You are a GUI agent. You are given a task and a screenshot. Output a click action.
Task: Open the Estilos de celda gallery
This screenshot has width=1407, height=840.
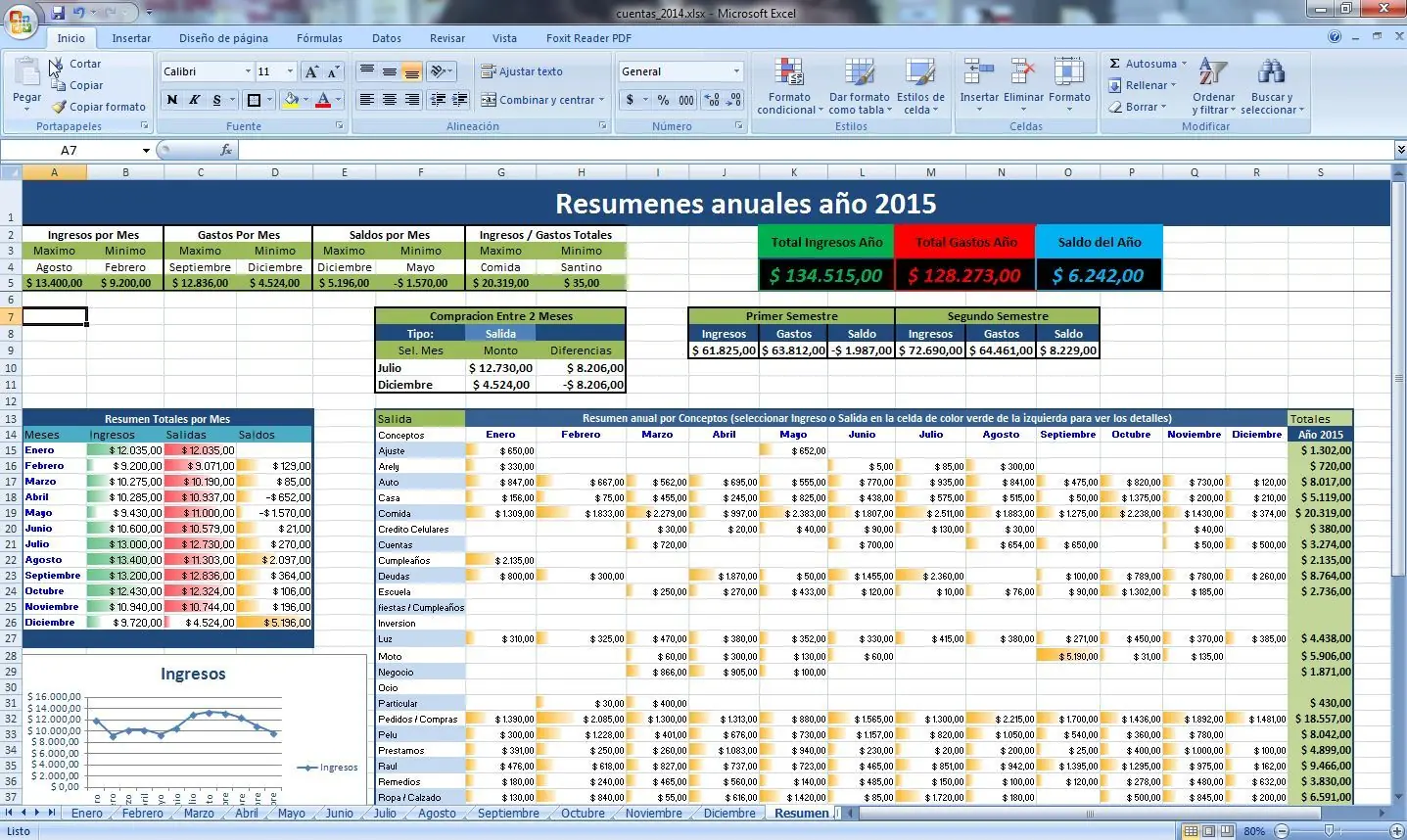(920, 86)
